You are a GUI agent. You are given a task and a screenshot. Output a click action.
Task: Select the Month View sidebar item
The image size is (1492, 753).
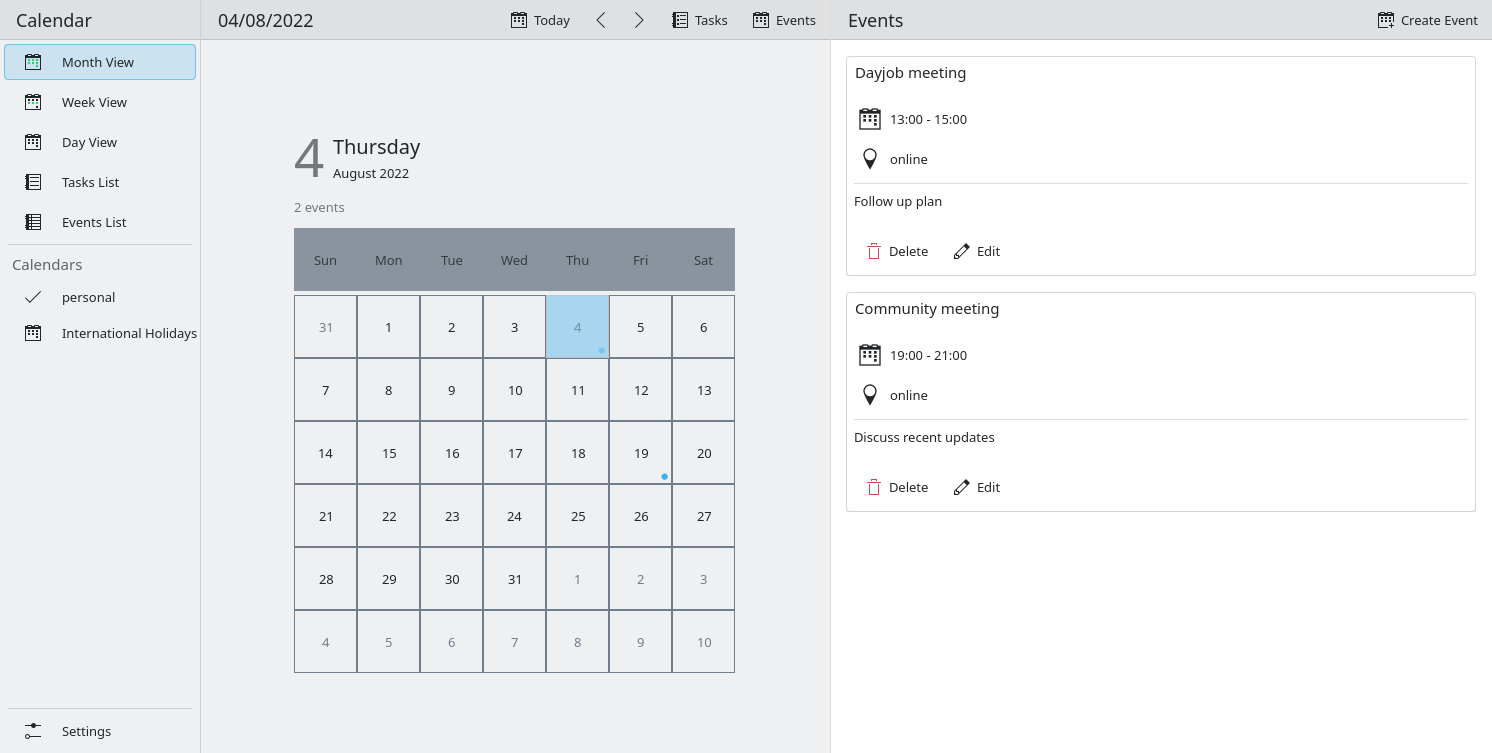click(98, 62)
